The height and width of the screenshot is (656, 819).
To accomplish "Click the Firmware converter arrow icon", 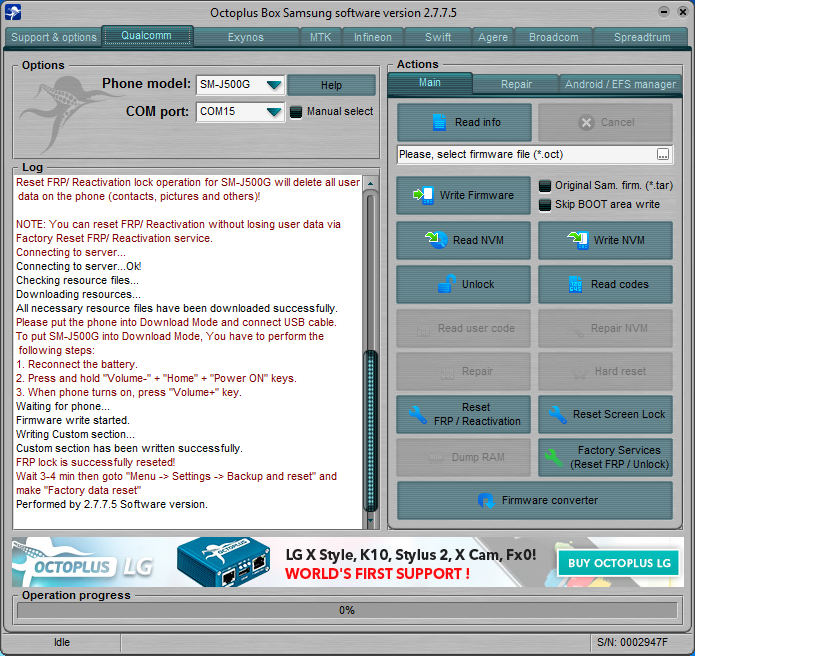I will tap(486, 500).
